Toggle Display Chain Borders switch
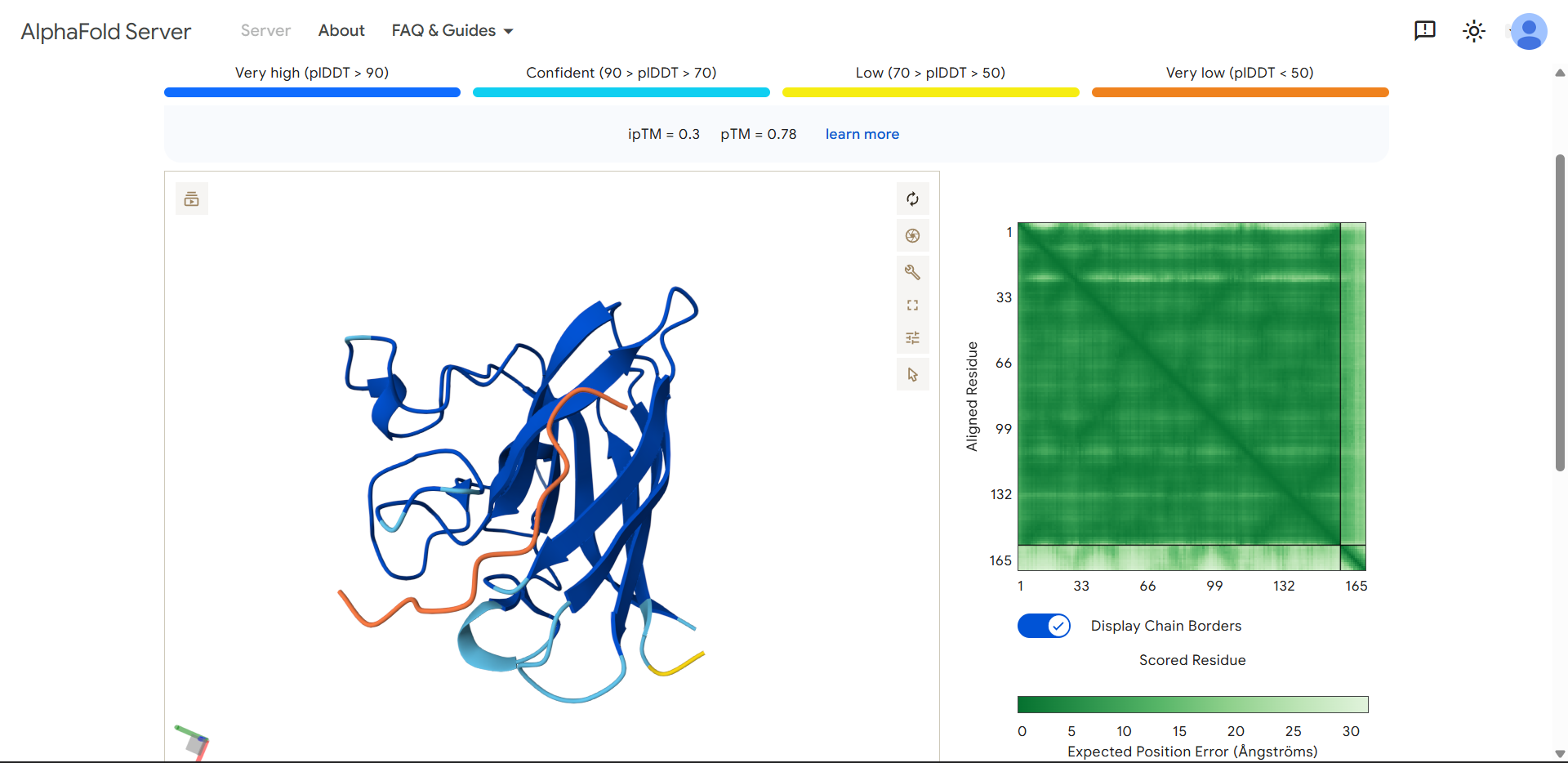The height and width of the screenshot is (763, 1568). point(1044,626)
